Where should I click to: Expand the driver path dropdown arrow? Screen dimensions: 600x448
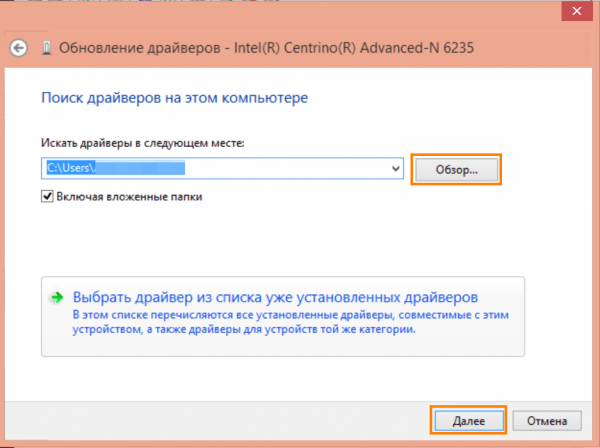tap(396, 168)
